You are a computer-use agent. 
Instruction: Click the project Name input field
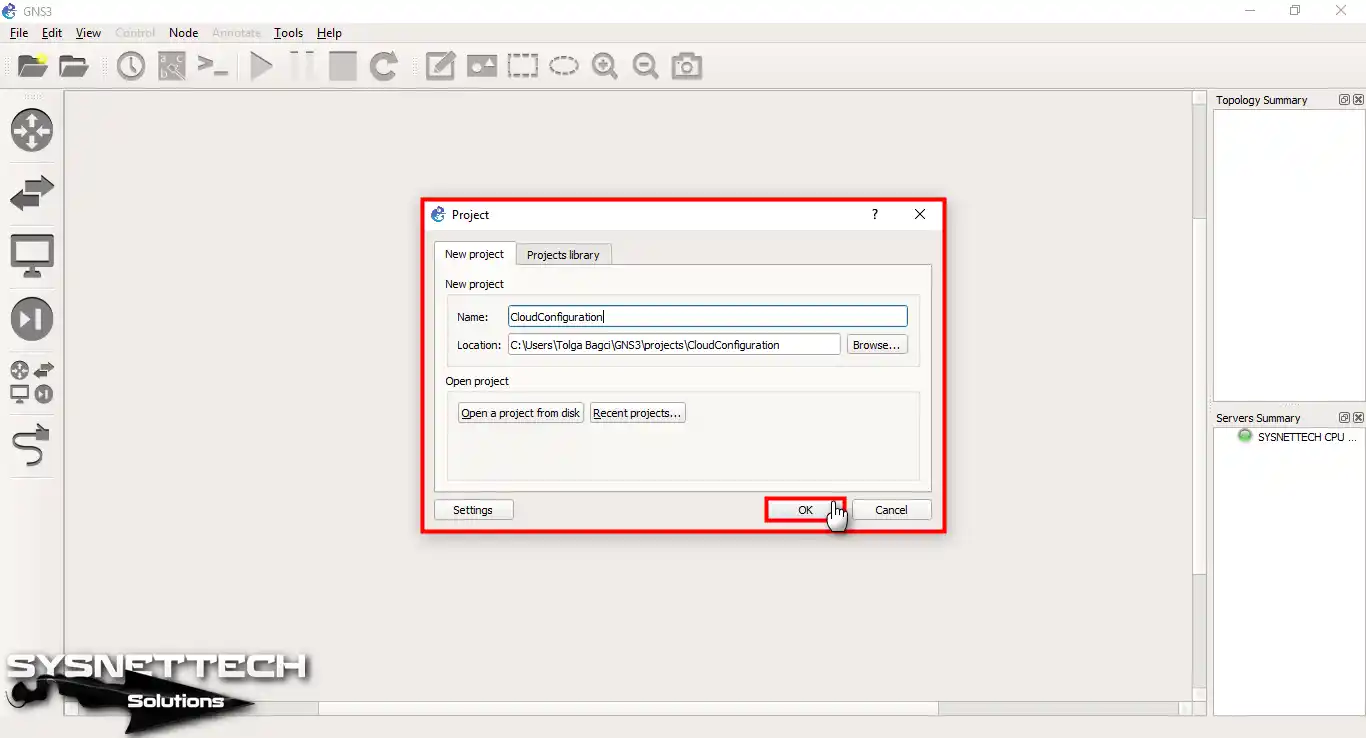coord(707,317)
